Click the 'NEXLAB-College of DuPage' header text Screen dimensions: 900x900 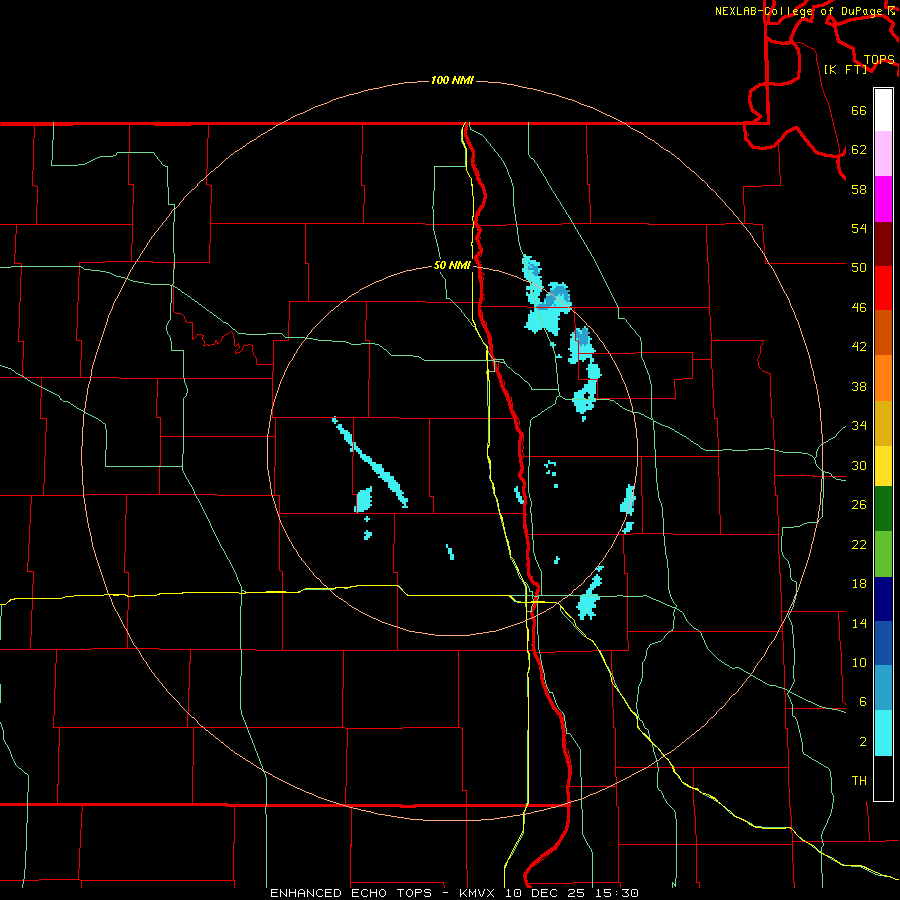(799, 11)
